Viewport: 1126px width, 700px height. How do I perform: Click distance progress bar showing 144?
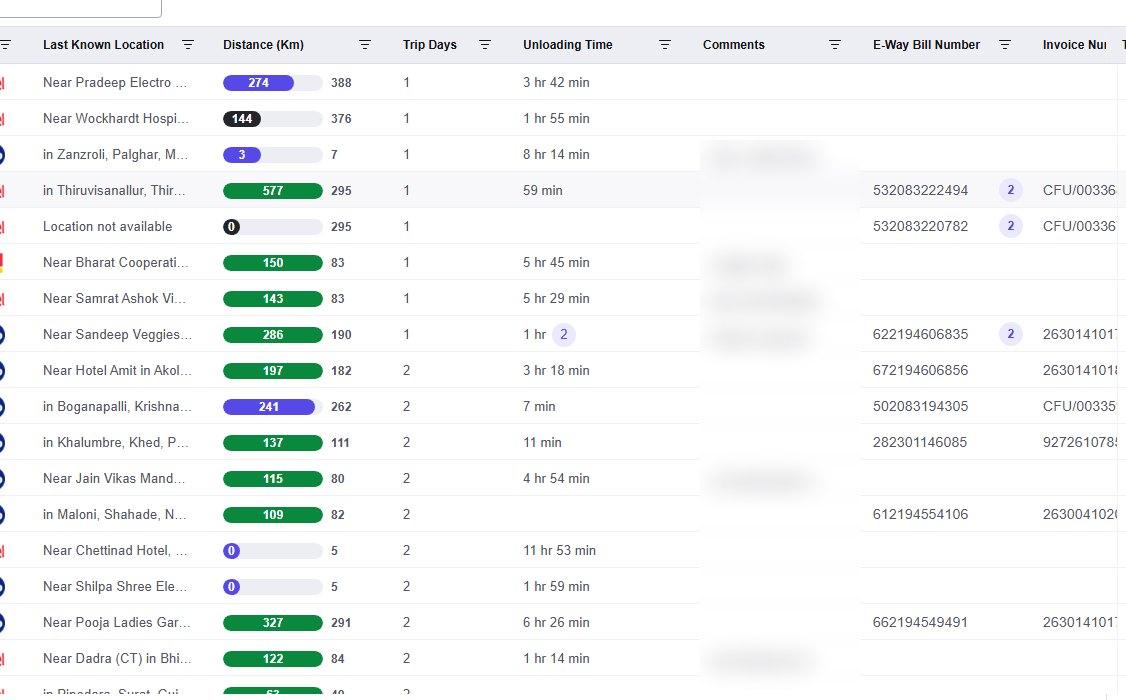273,118
